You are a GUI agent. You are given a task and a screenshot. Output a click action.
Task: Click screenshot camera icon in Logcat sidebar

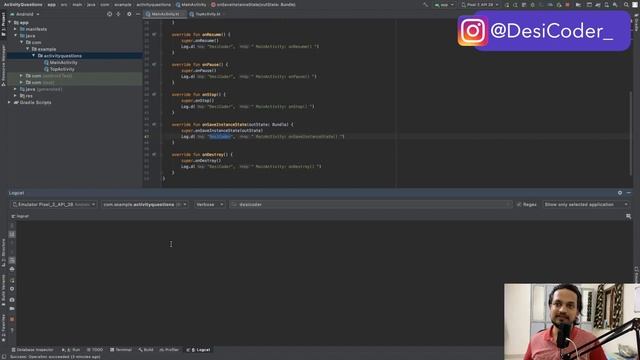12,300
